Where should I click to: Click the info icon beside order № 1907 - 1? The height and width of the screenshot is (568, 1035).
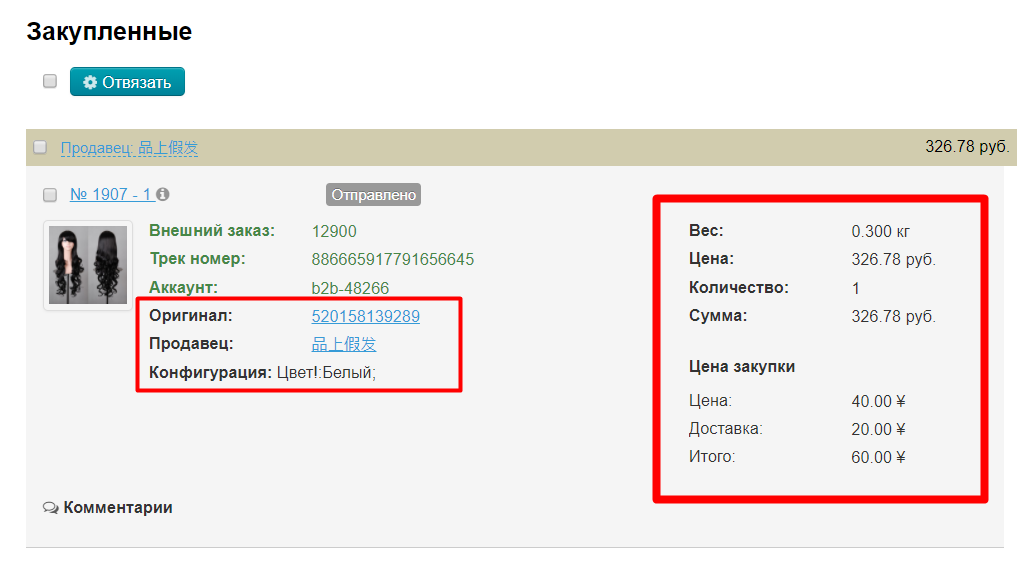pos(163,195)
